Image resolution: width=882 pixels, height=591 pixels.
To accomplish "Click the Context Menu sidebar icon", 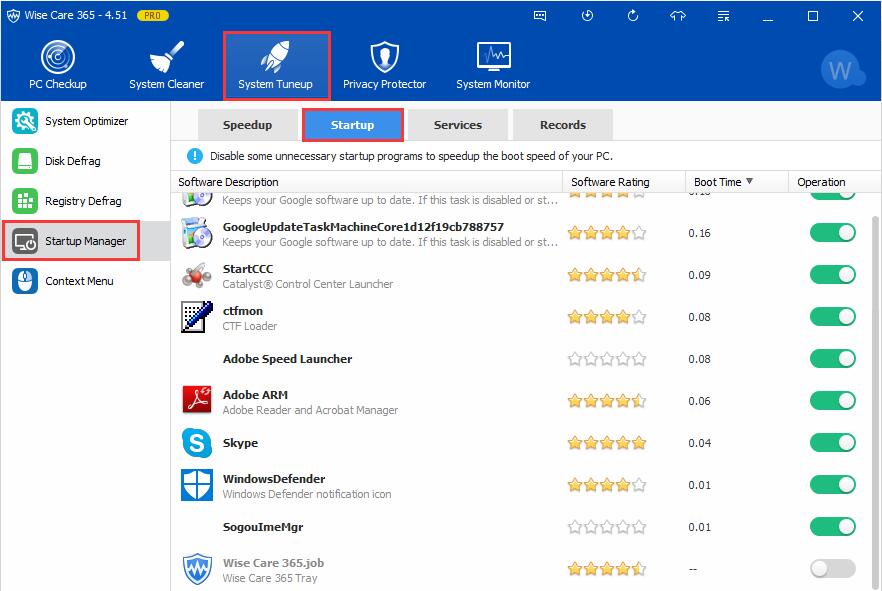I will tap(25, 281).
